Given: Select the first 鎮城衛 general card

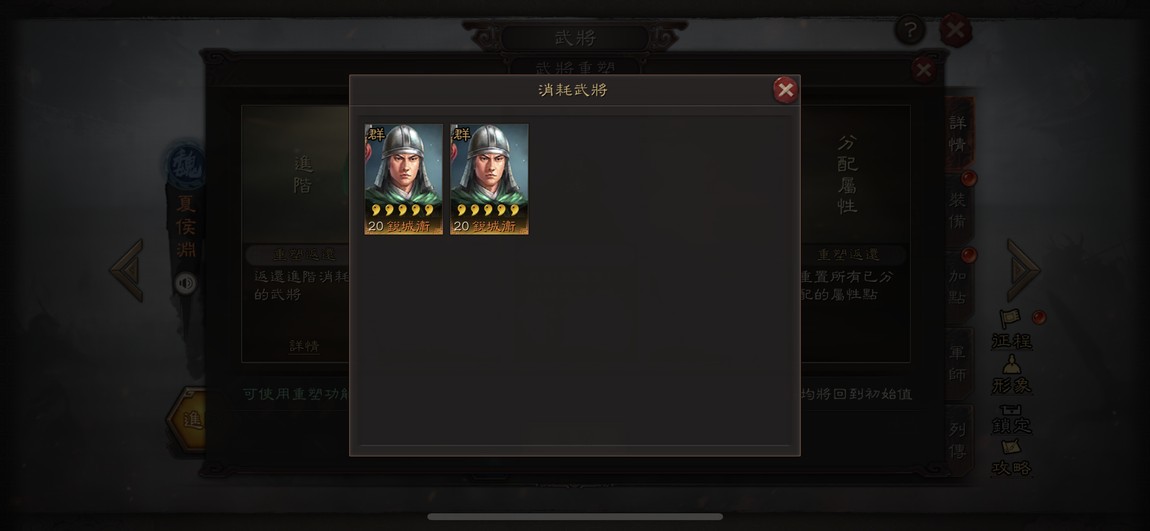Looking at the screenshot, I should click(403, 179).
